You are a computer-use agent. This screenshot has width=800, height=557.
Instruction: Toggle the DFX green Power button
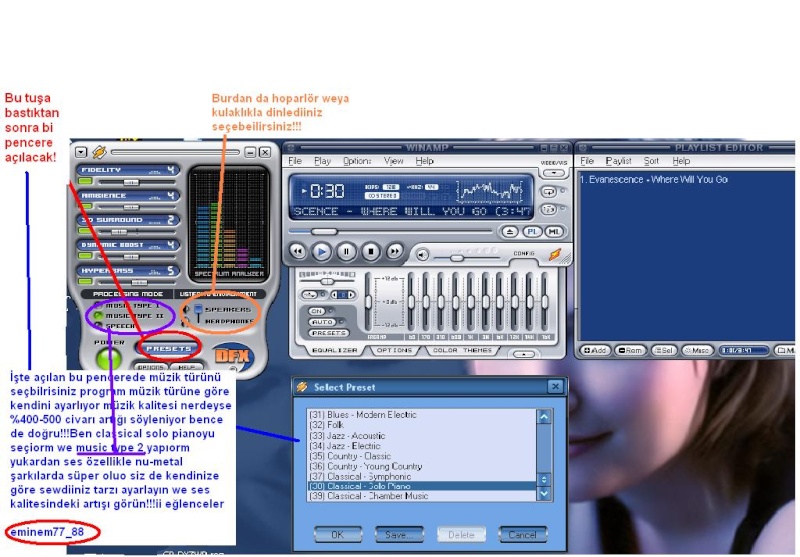click(109, 358)
